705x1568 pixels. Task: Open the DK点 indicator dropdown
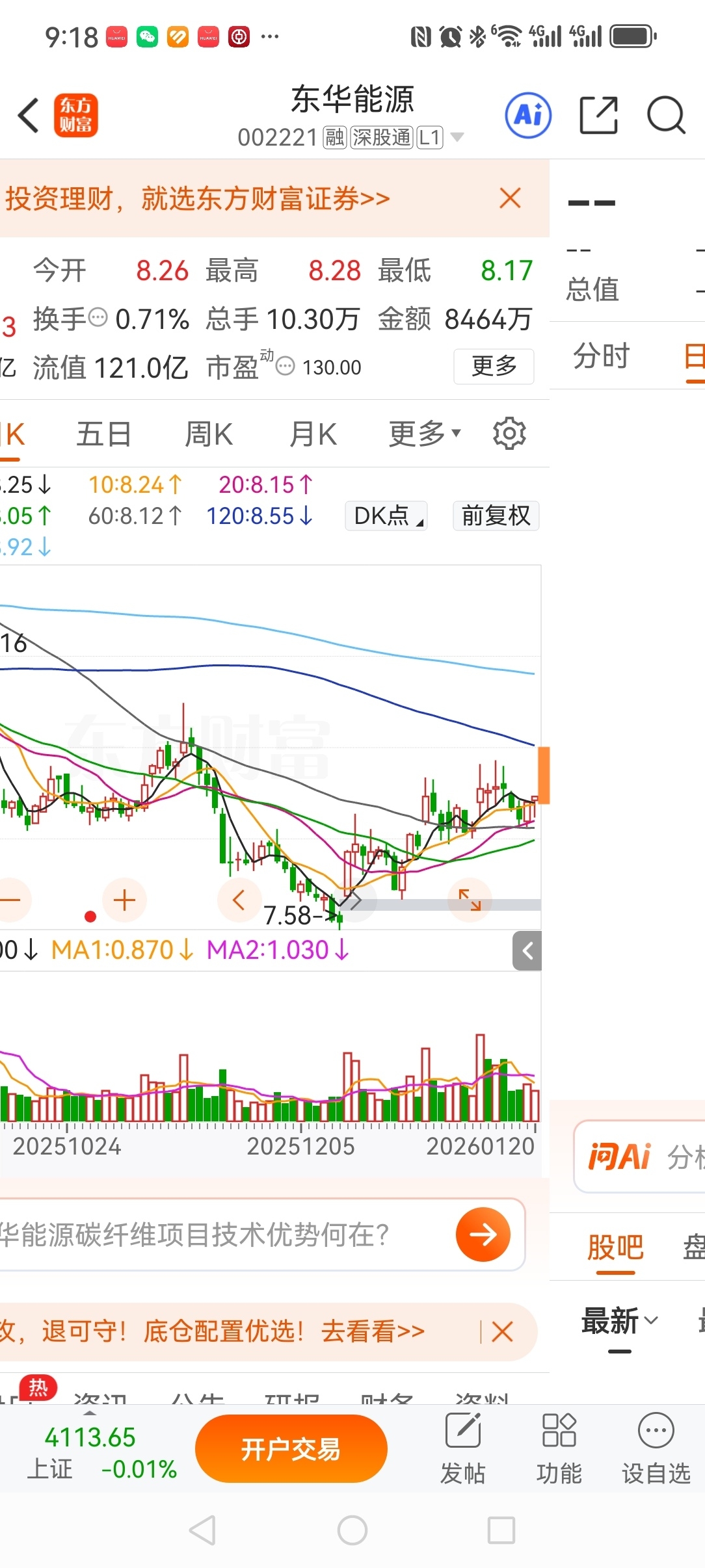(386, 516)
